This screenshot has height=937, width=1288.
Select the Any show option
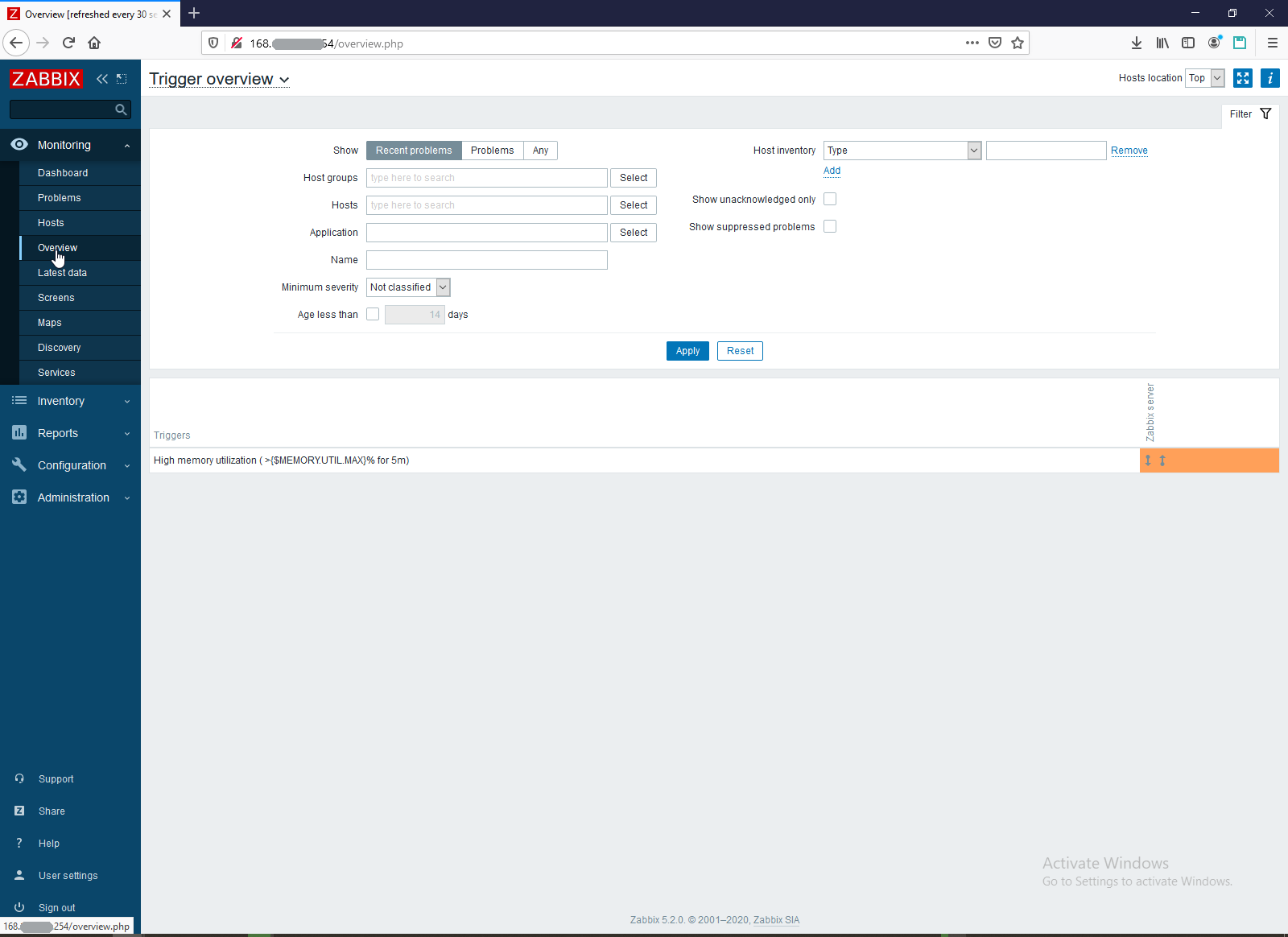pos(540,151)
